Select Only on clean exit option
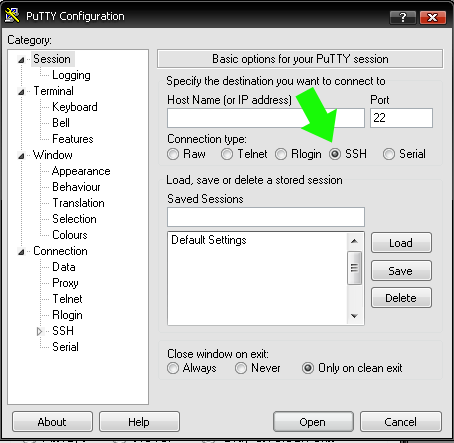The width and height of the screenshot is (454, 443). coord(308,368)
